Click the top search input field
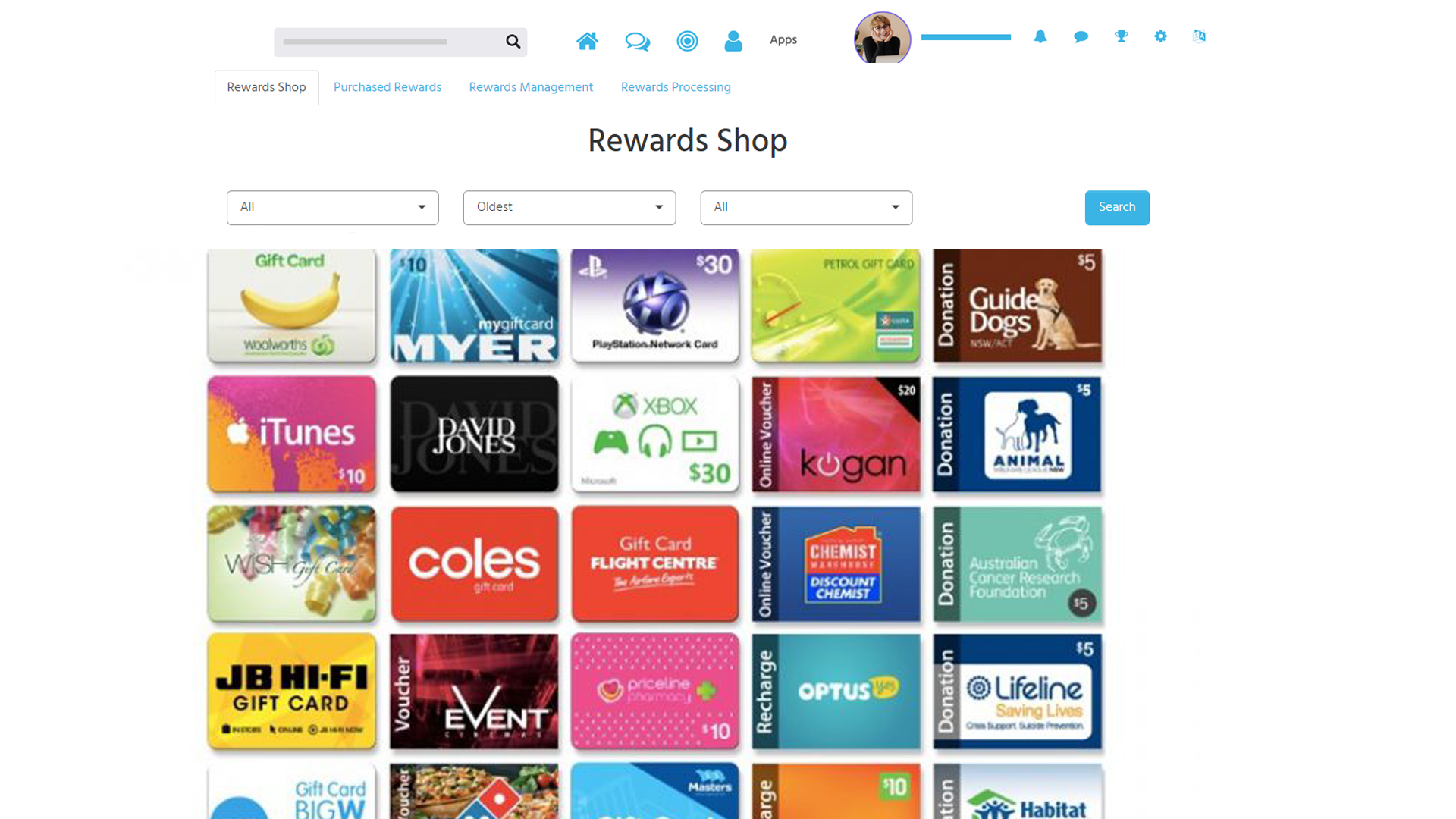The width and height of the screenshot is (1456, 819). [388, 42]
